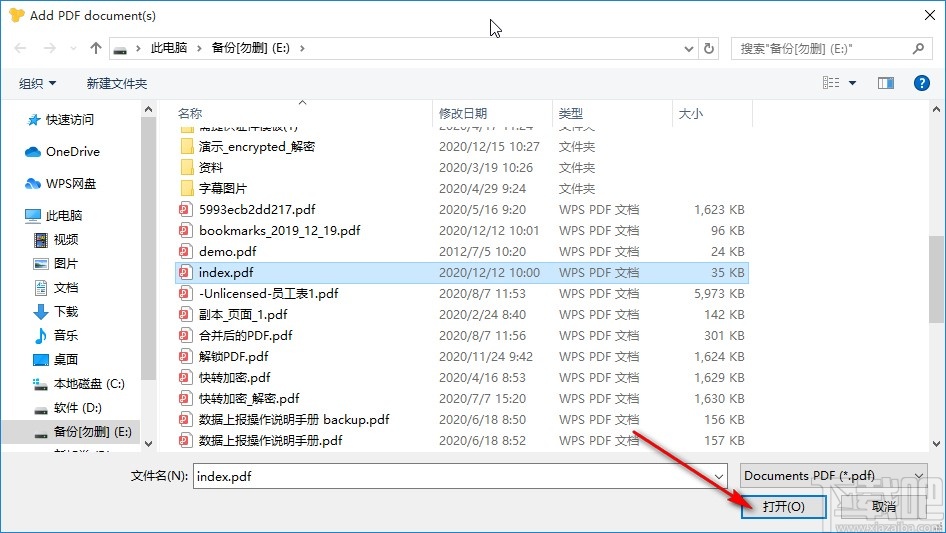This screenshot has height=533, width=946.
Task: Select 此电脑 in the navigation pane
Action: click(53, 215)
